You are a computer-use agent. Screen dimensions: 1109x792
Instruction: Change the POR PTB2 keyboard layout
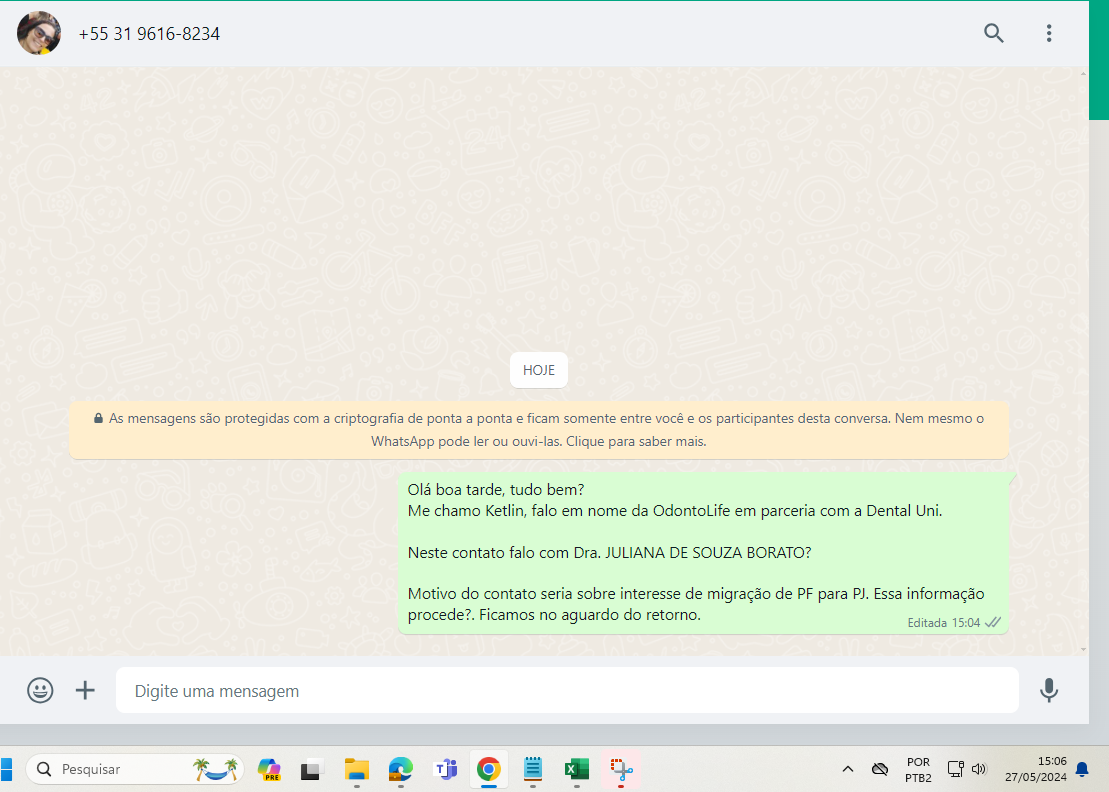click(918, 769)
